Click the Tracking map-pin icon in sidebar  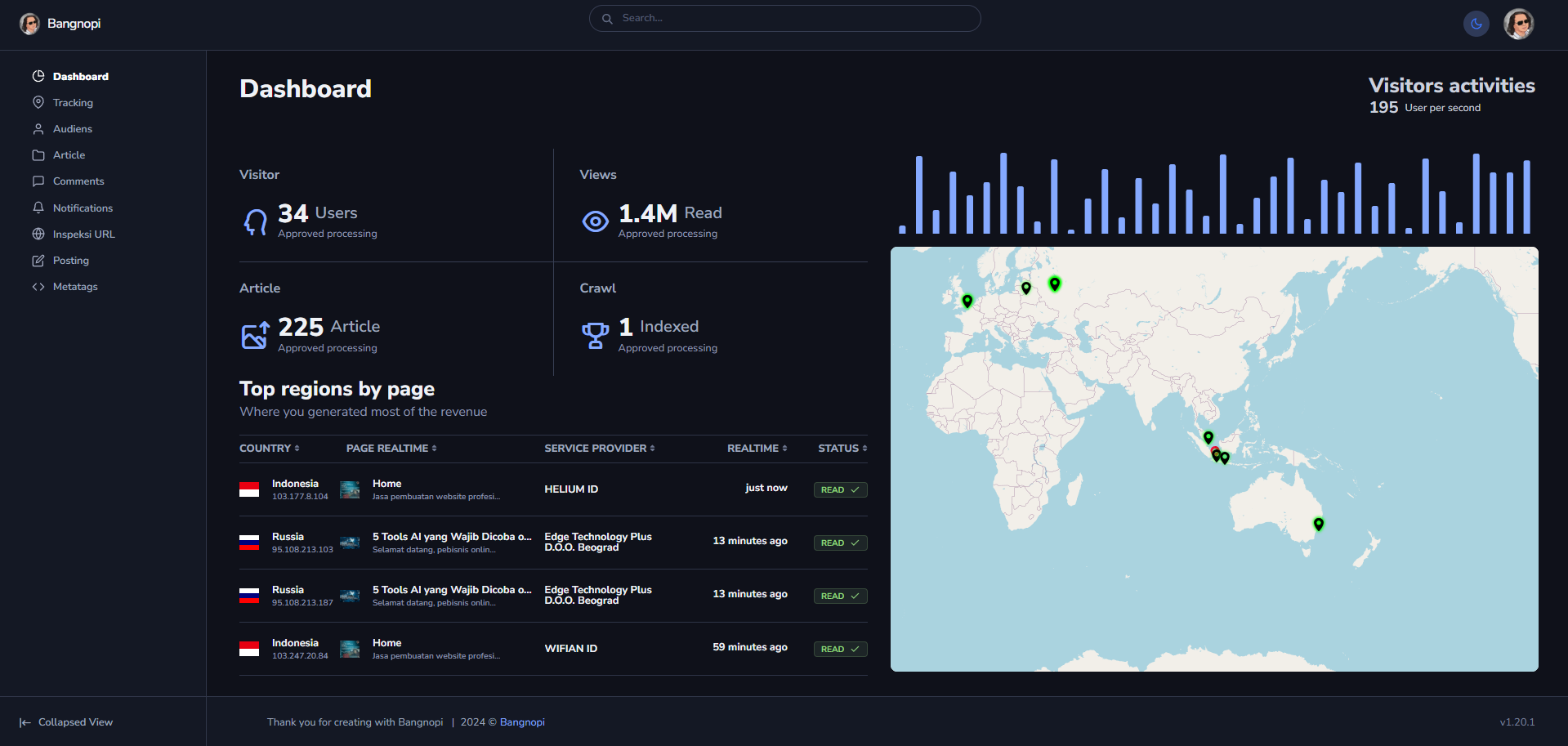click(x=38, y=102)
